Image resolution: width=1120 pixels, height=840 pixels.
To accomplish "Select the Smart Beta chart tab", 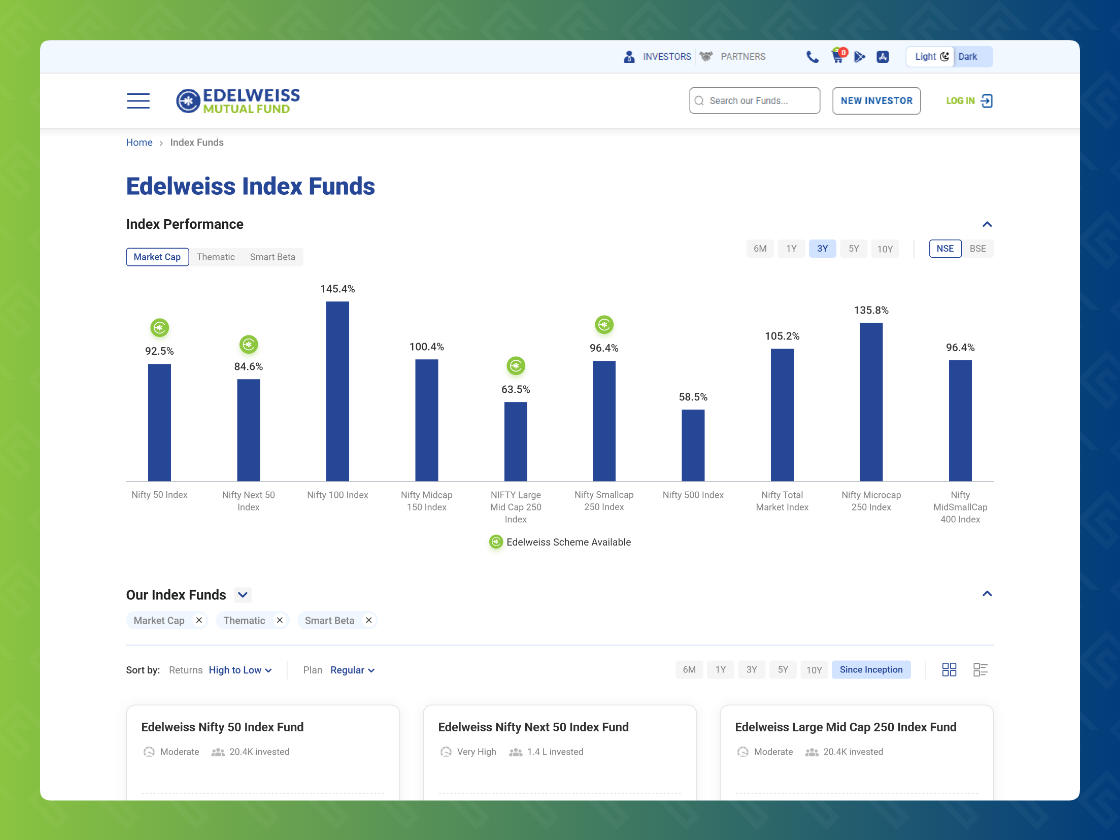I will coord(273,257).
